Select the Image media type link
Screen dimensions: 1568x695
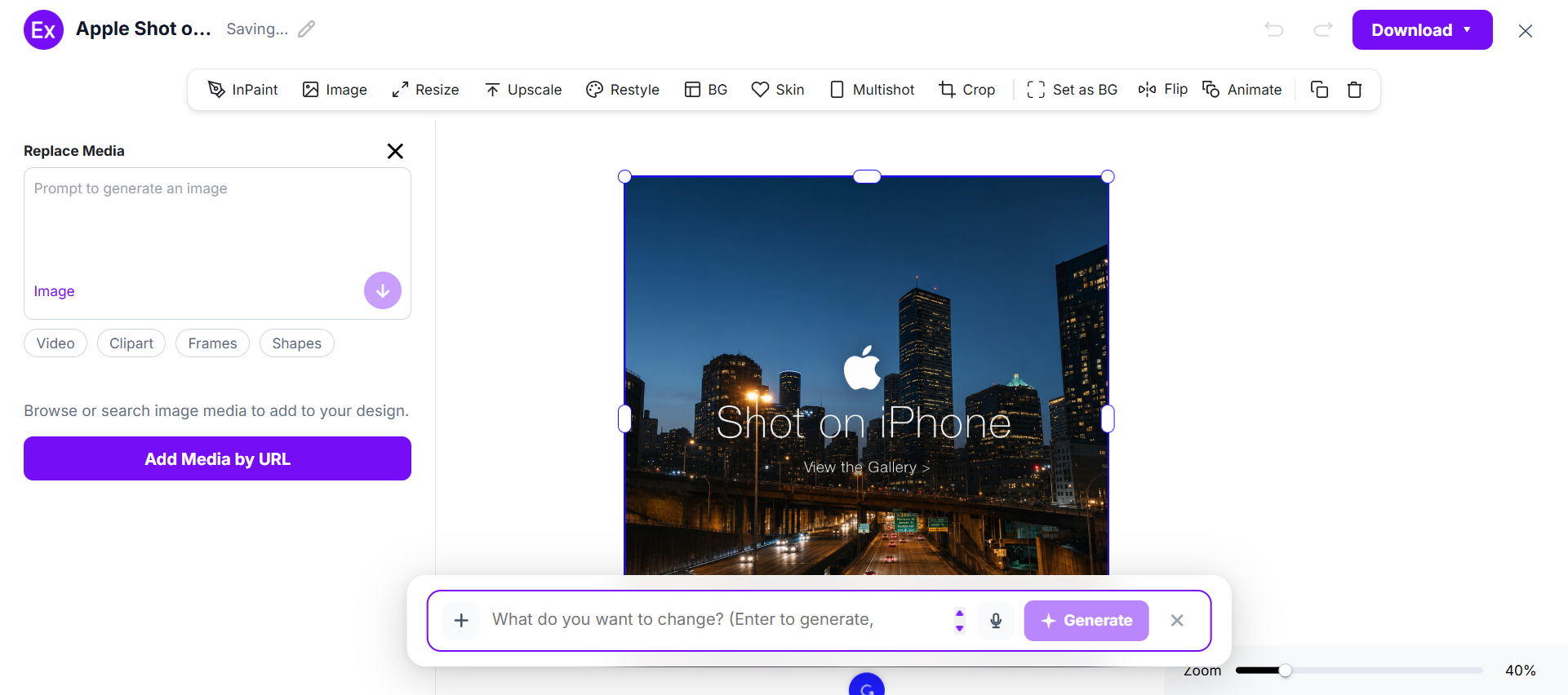(x=55, y=291)
